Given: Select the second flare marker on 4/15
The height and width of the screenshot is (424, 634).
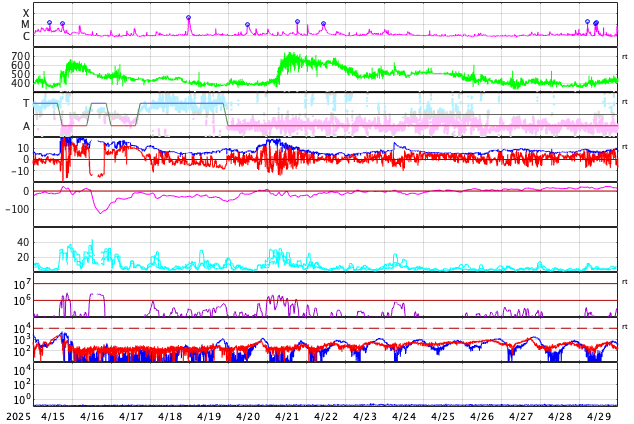Looking at the screenshot, I should [62, 24].
